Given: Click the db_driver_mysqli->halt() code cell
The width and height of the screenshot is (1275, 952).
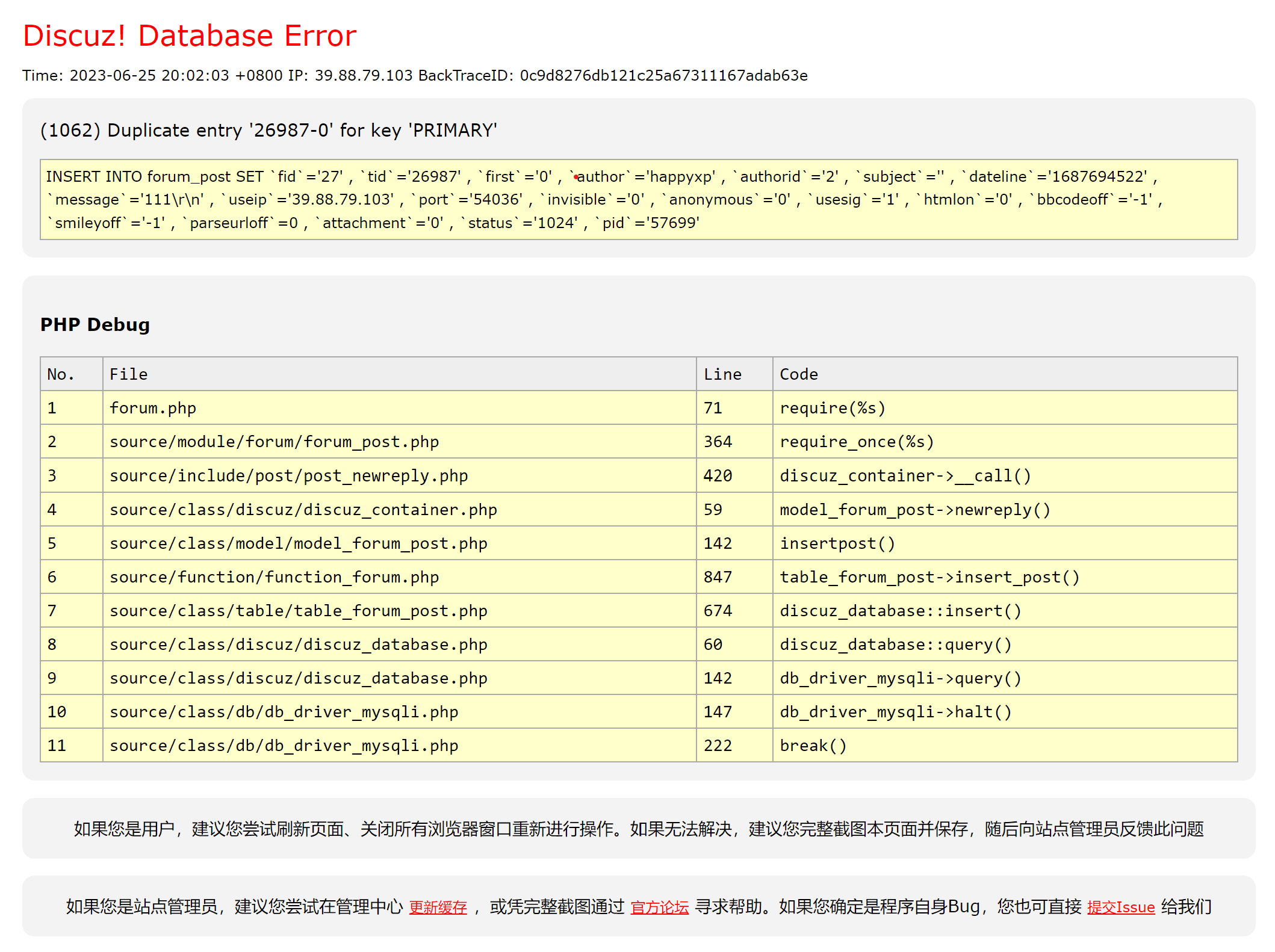Looking at the screenshot, I should point(895,712).
